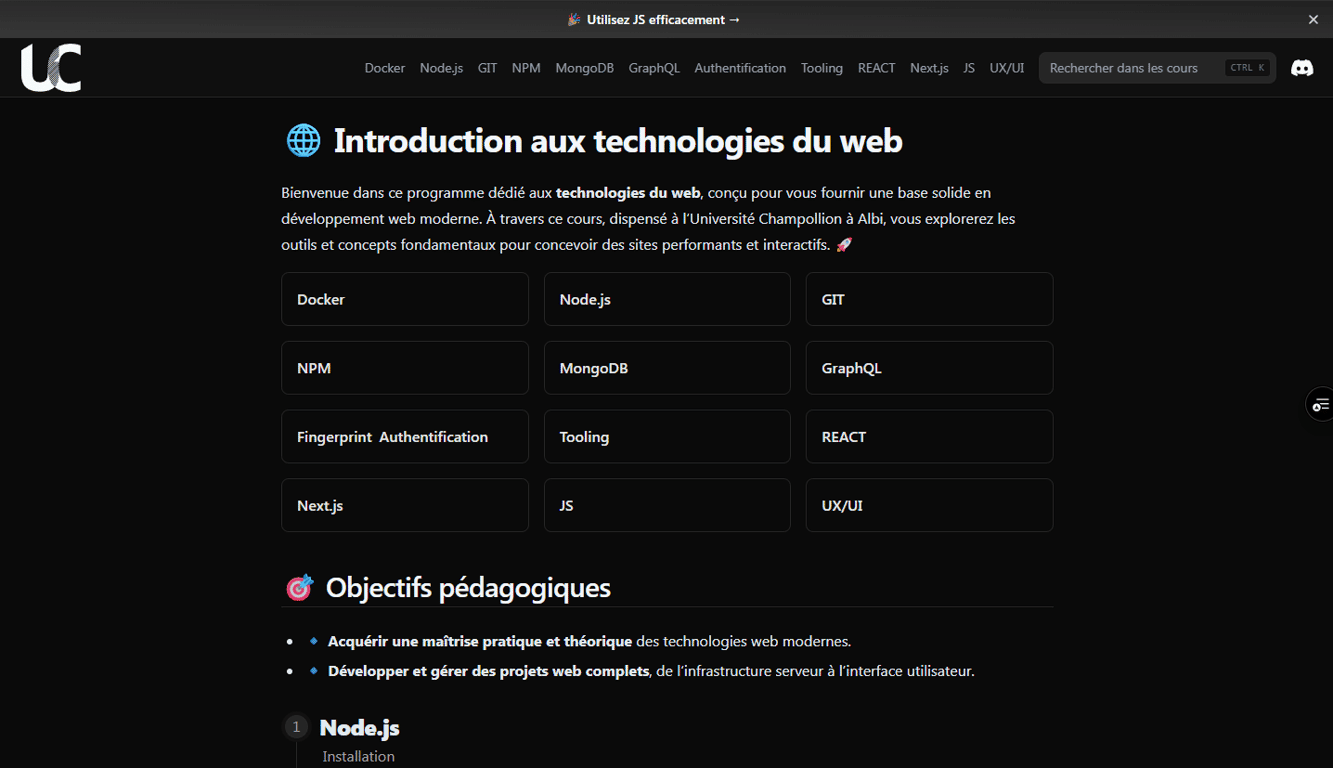
Task: Click the UC logo in the header
Action: tap(51, 67)
